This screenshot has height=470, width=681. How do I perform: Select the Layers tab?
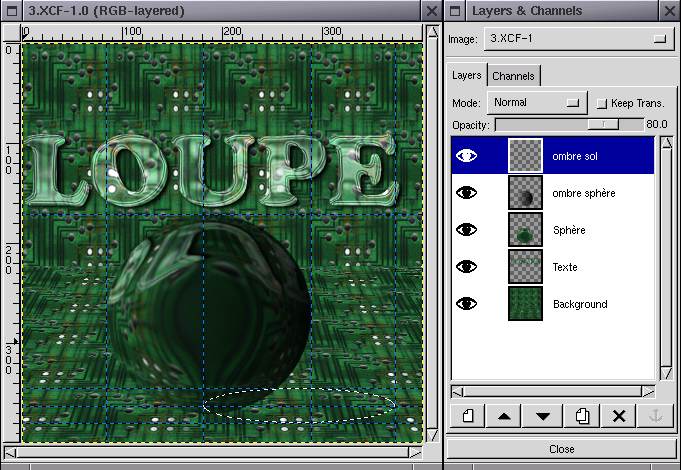(x=467, y=75)
